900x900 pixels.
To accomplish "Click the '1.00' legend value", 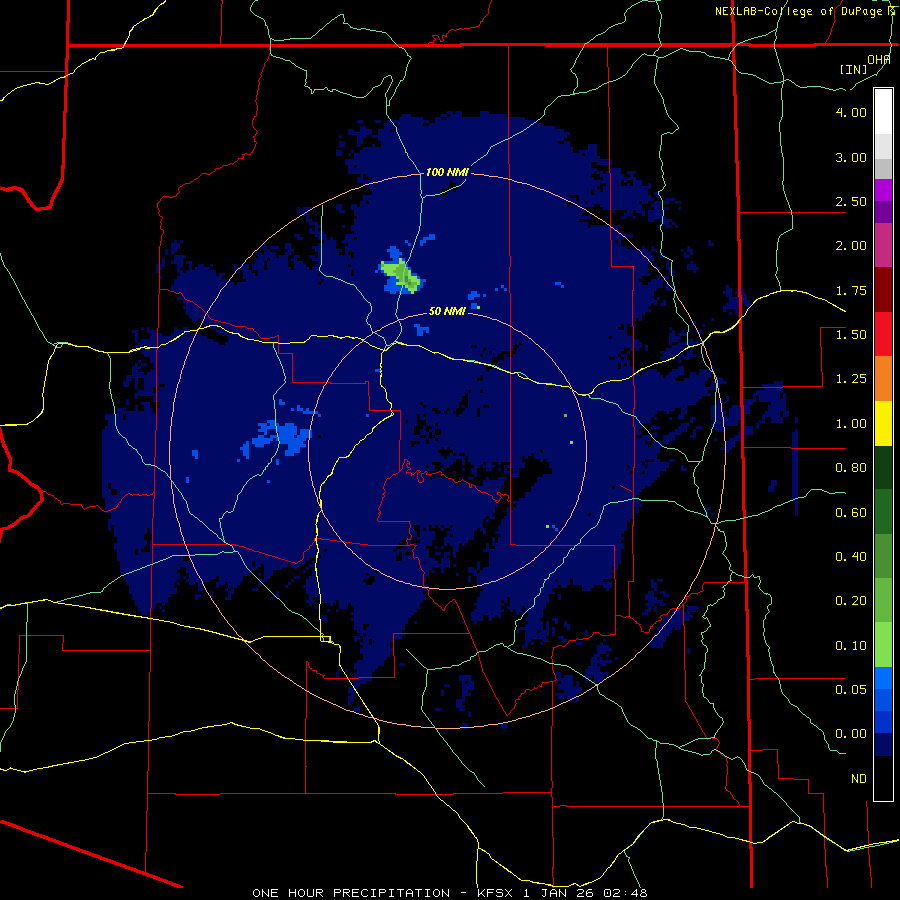I will 851,424.
